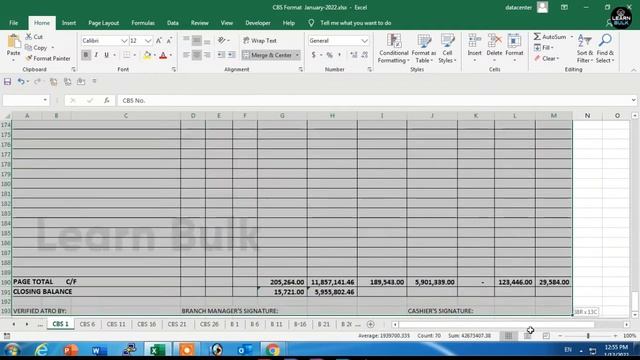Click Tell me what you want to do
Viewport: 640px width, 360px height.
(x=356, y=23)
